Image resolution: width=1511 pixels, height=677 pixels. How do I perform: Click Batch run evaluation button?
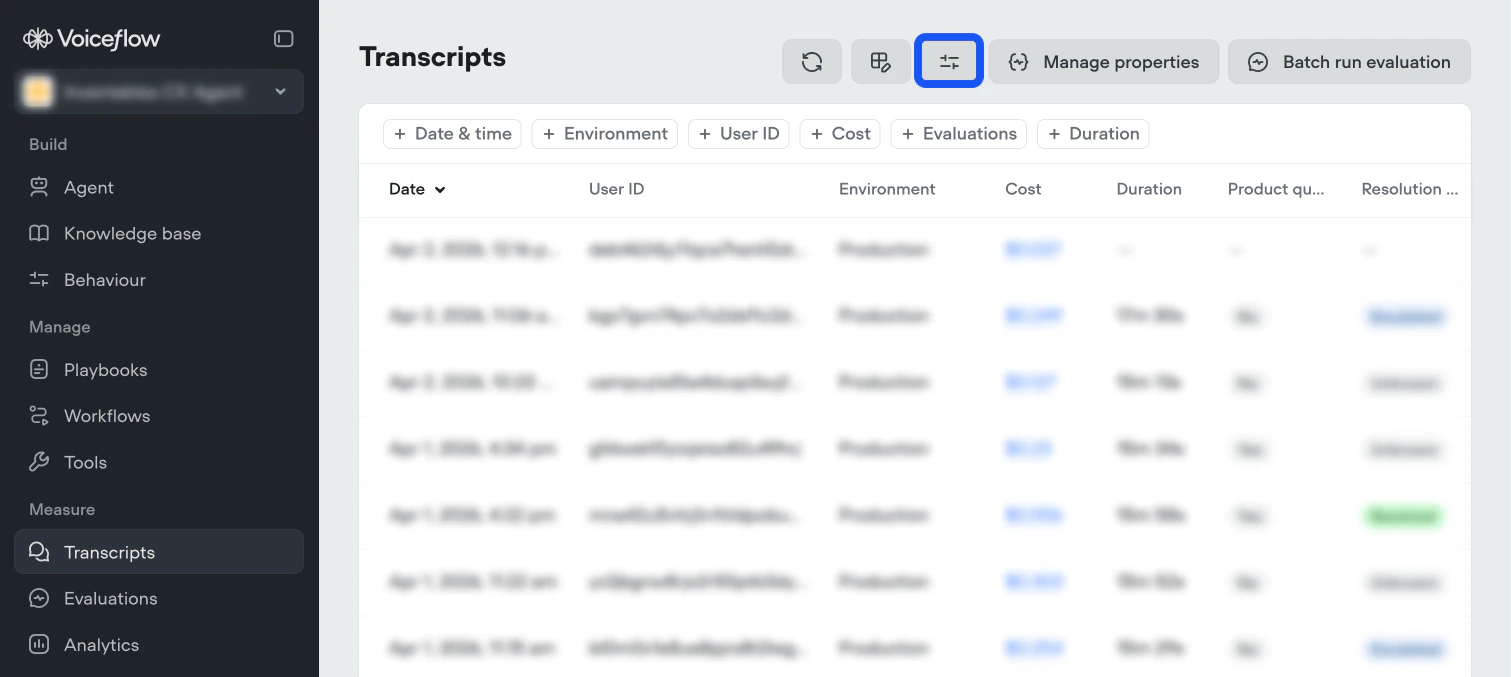click(x=1349, y=62)
